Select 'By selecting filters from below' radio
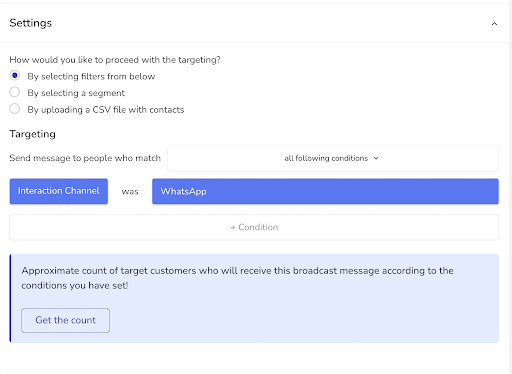The width and height of the screenshot is (512, 374). pos(15,76)
